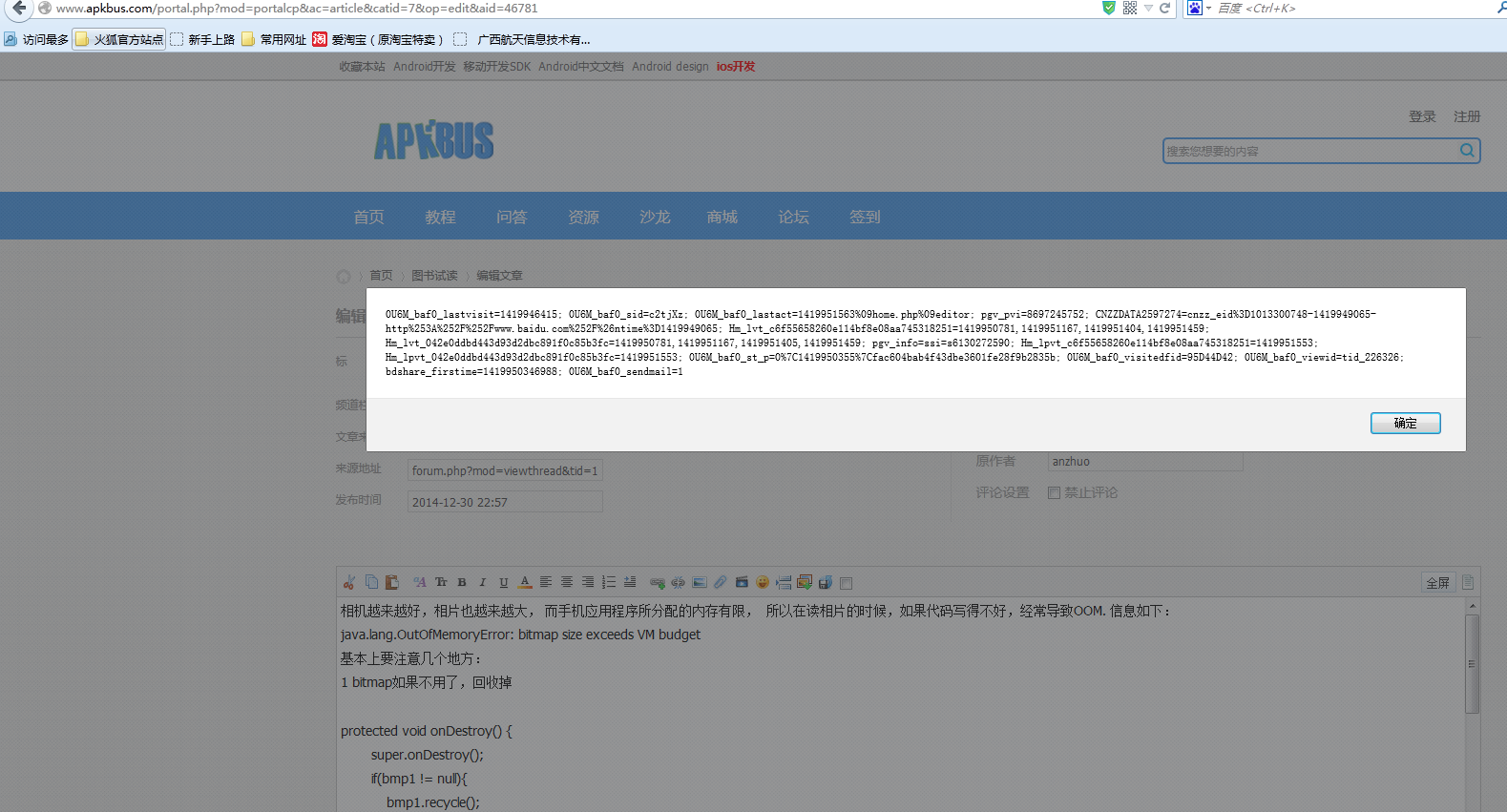Toggle the 禁止评论 checkbox
Image resolution: width=1507 pixels, height=812 pixels.
tap(1054, 492)
